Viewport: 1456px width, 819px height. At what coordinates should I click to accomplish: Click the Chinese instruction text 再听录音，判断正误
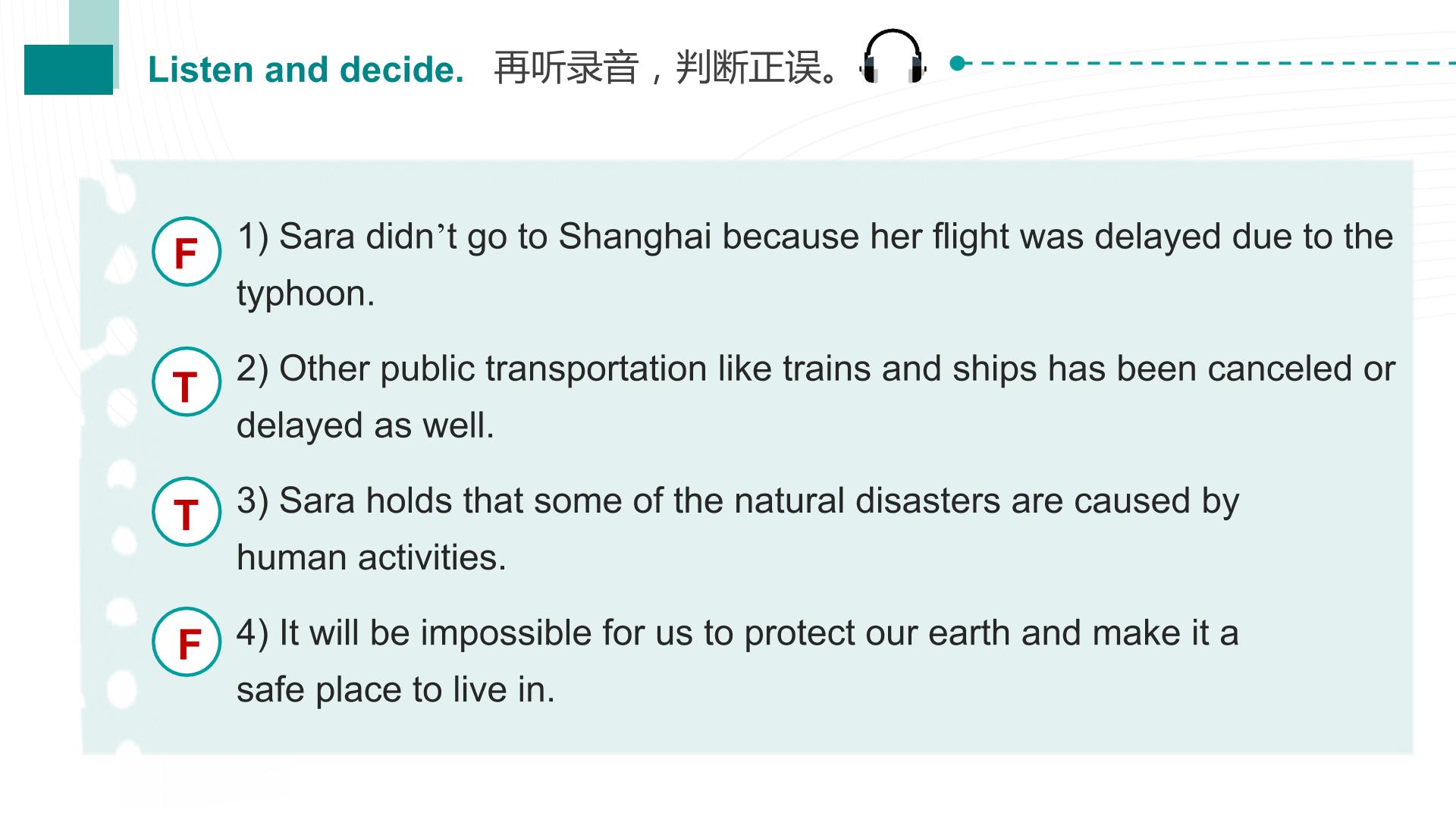tap(667, 67)
